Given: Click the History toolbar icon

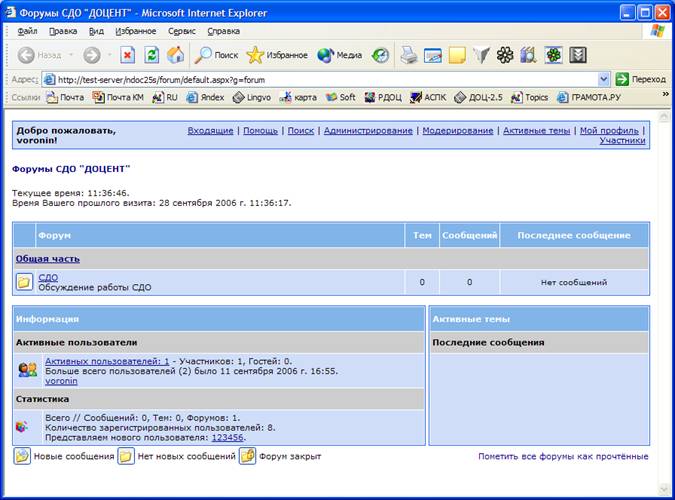Looking at the screenshot, I should point(381,55).
